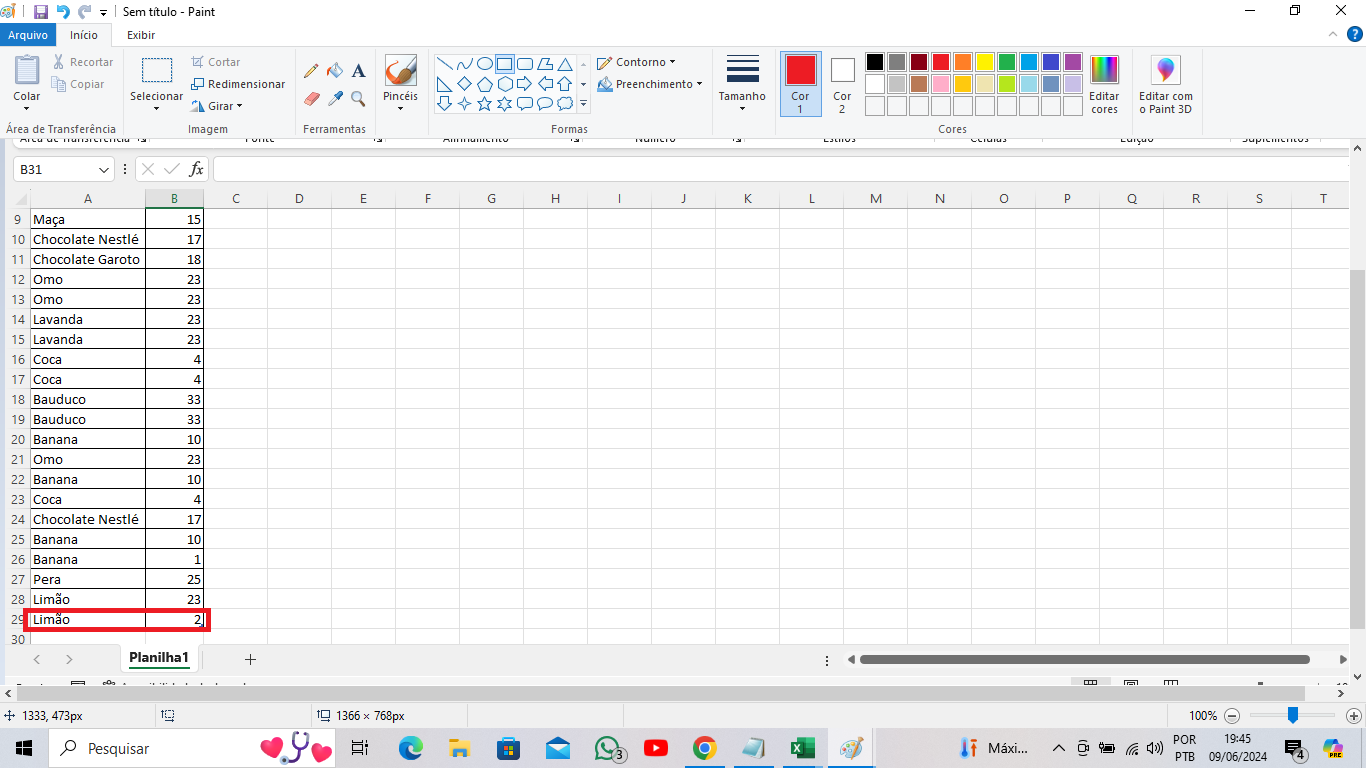Select the Oval callout shape
This screenshot has width=1366, height=768.
(x=545, y=103)
